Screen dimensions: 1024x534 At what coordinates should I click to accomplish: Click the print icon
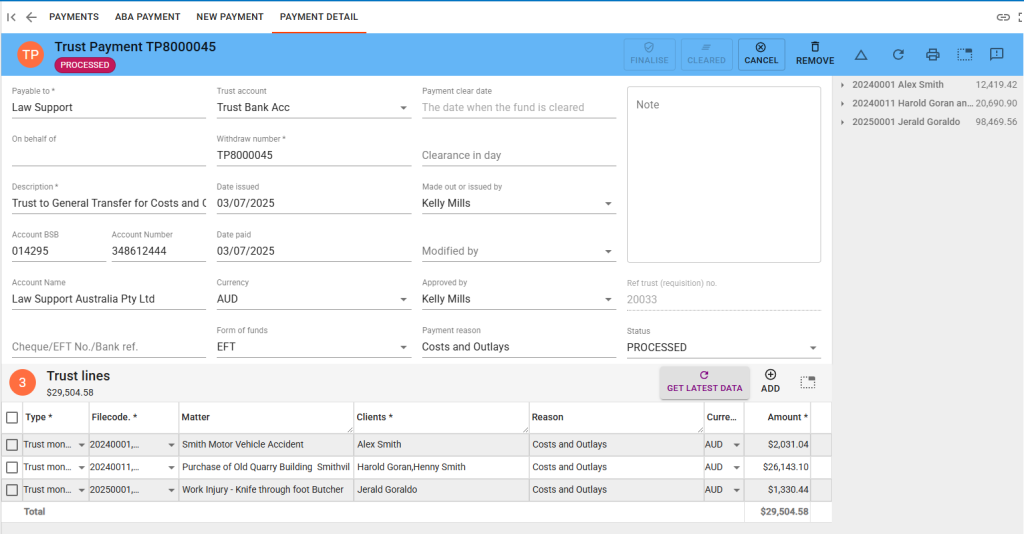pyautogui.click(x=932, y=55)
